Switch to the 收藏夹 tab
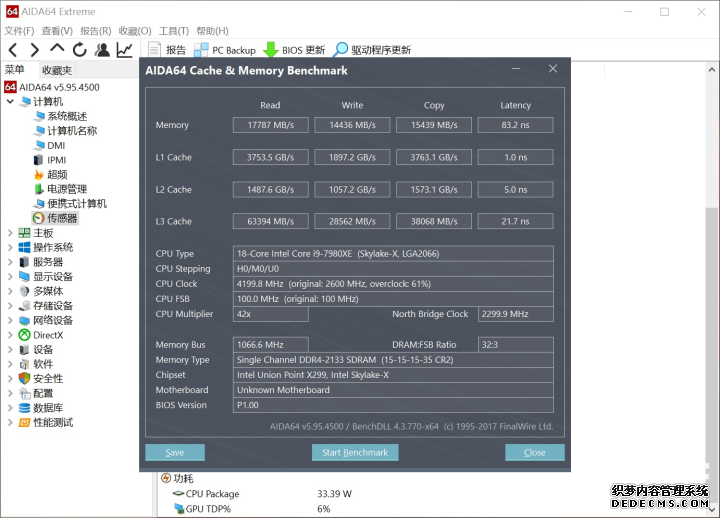 point(57,70)
